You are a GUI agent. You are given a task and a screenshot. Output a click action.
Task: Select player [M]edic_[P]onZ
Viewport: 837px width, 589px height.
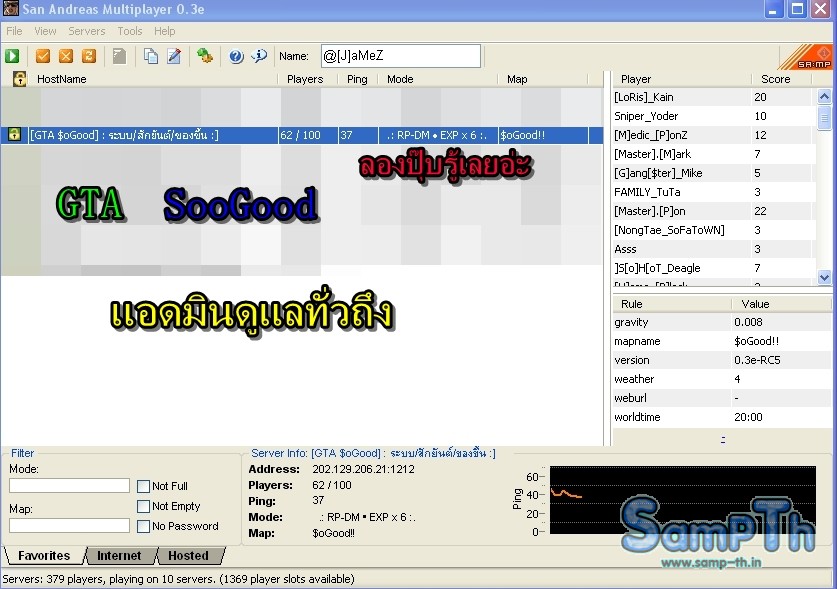(714, 135)
